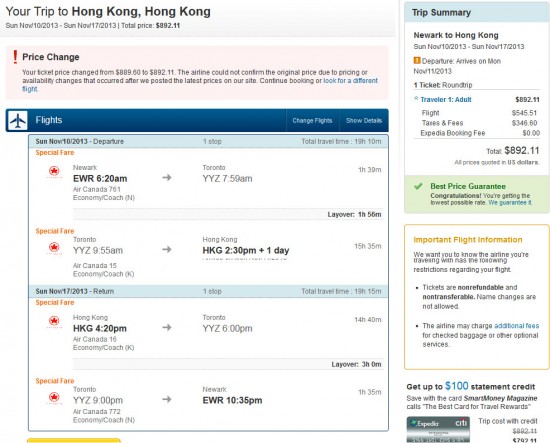This screenshot has width=550, height=443.
Task: Click the orange departure alert icon in Trip Summary
Action: 417,60
